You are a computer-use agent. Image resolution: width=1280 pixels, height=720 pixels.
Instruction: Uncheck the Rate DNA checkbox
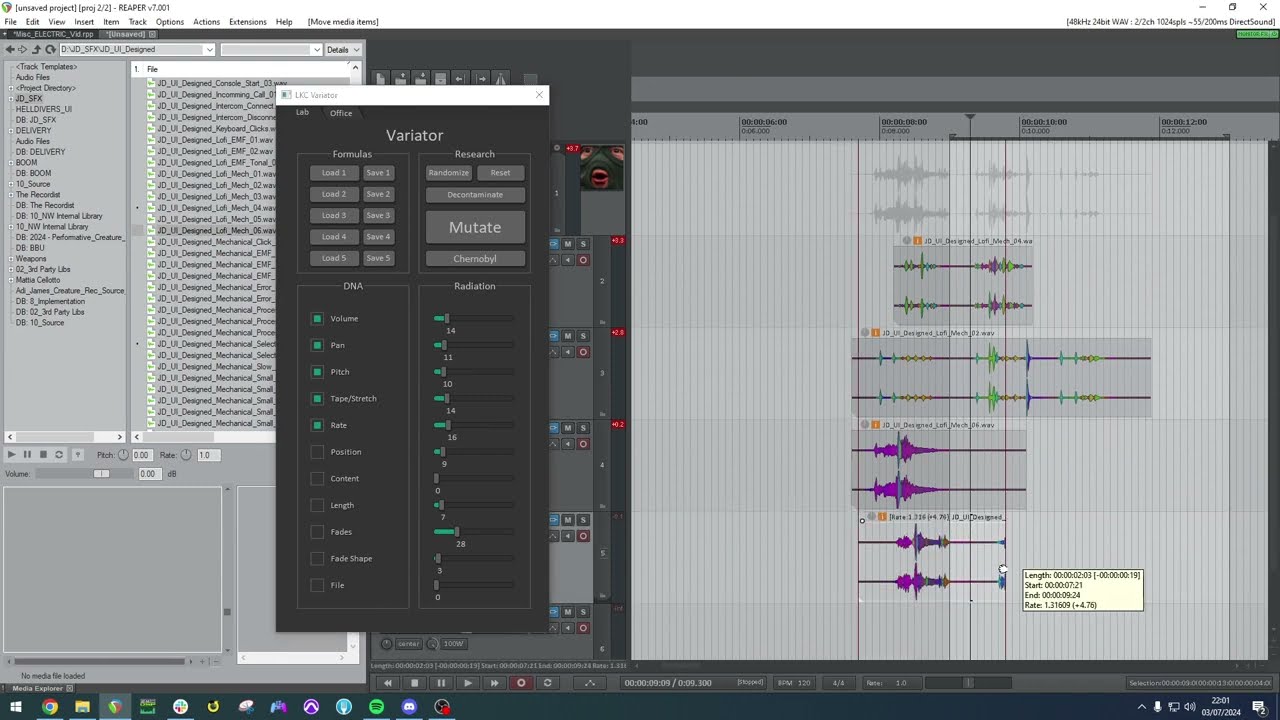point(317,425)
